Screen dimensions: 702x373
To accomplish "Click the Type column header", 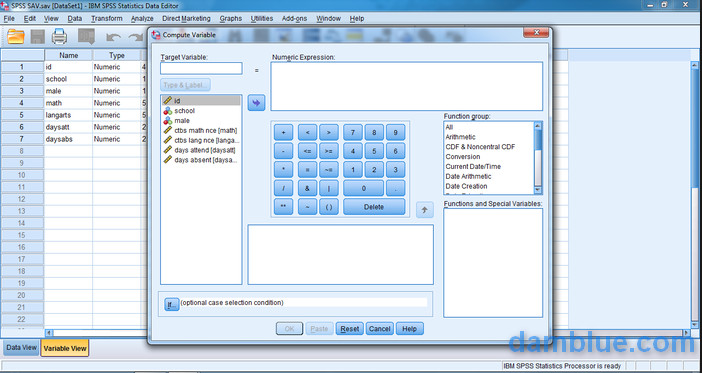I will (117, 56).
